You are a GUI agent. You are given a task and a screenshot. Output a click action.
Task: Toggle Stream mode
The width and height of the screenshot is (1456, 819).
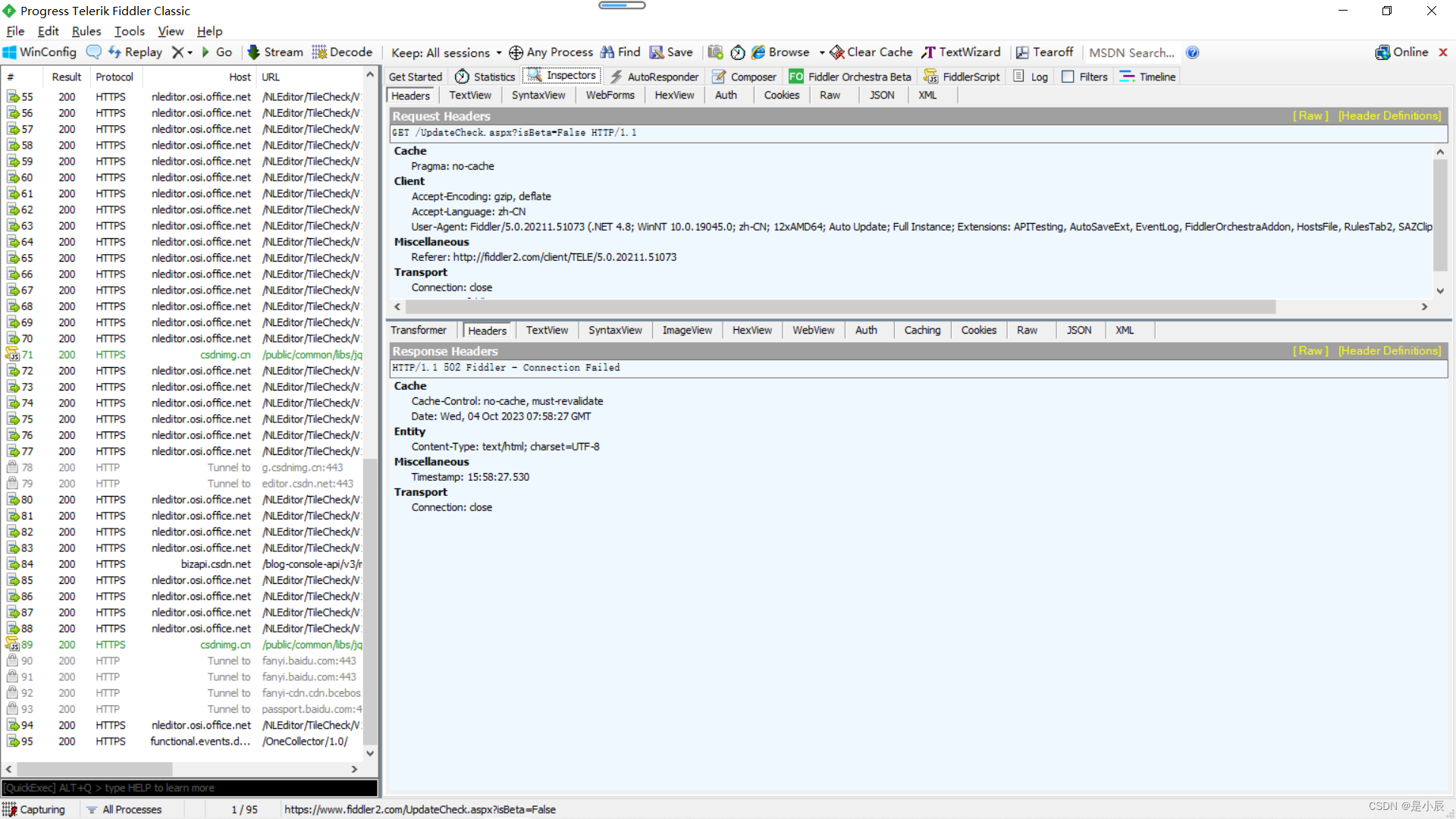point(275,52)
